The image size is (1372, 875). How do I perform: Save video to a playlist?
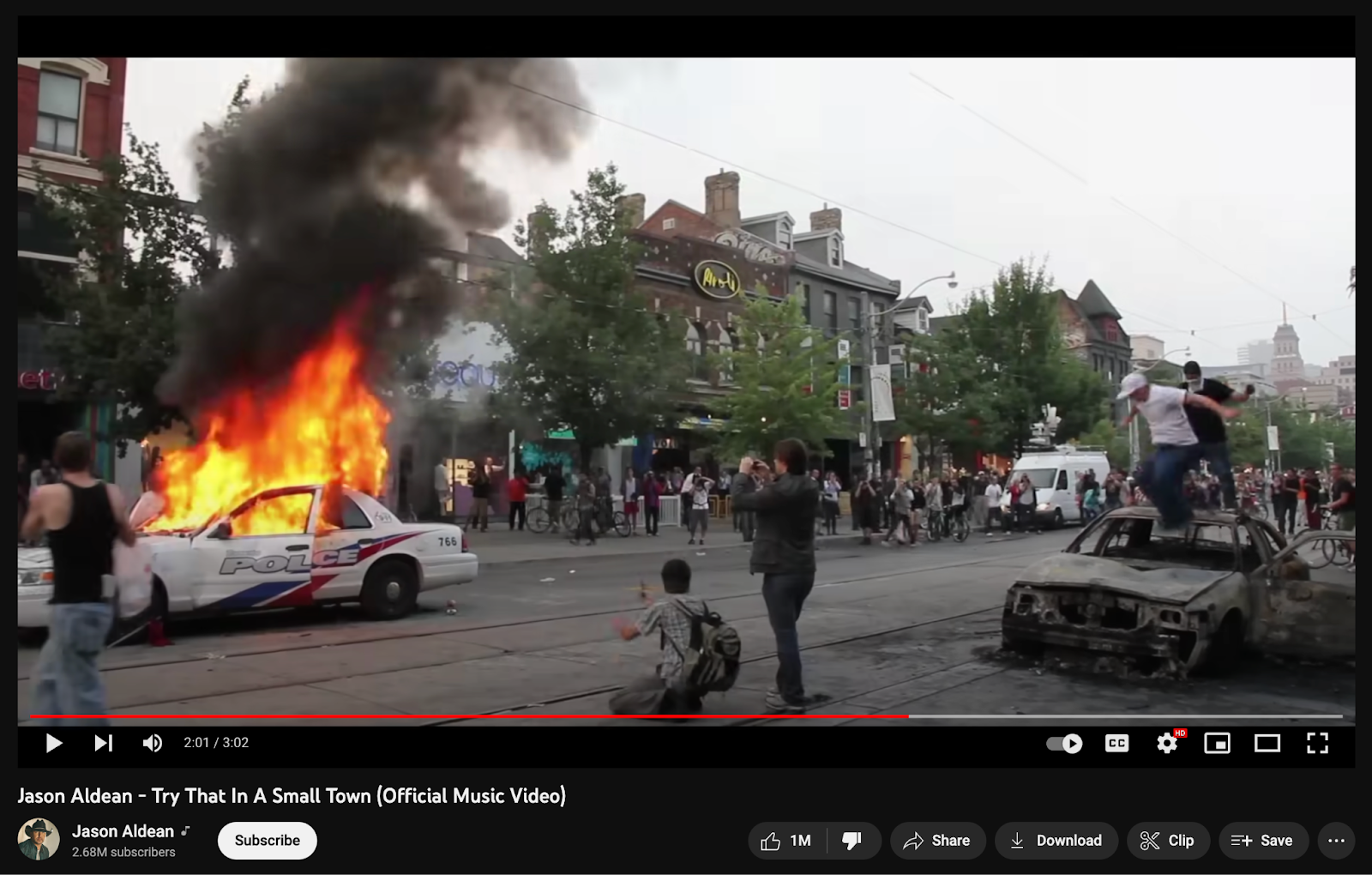(x=1263, y=841)
